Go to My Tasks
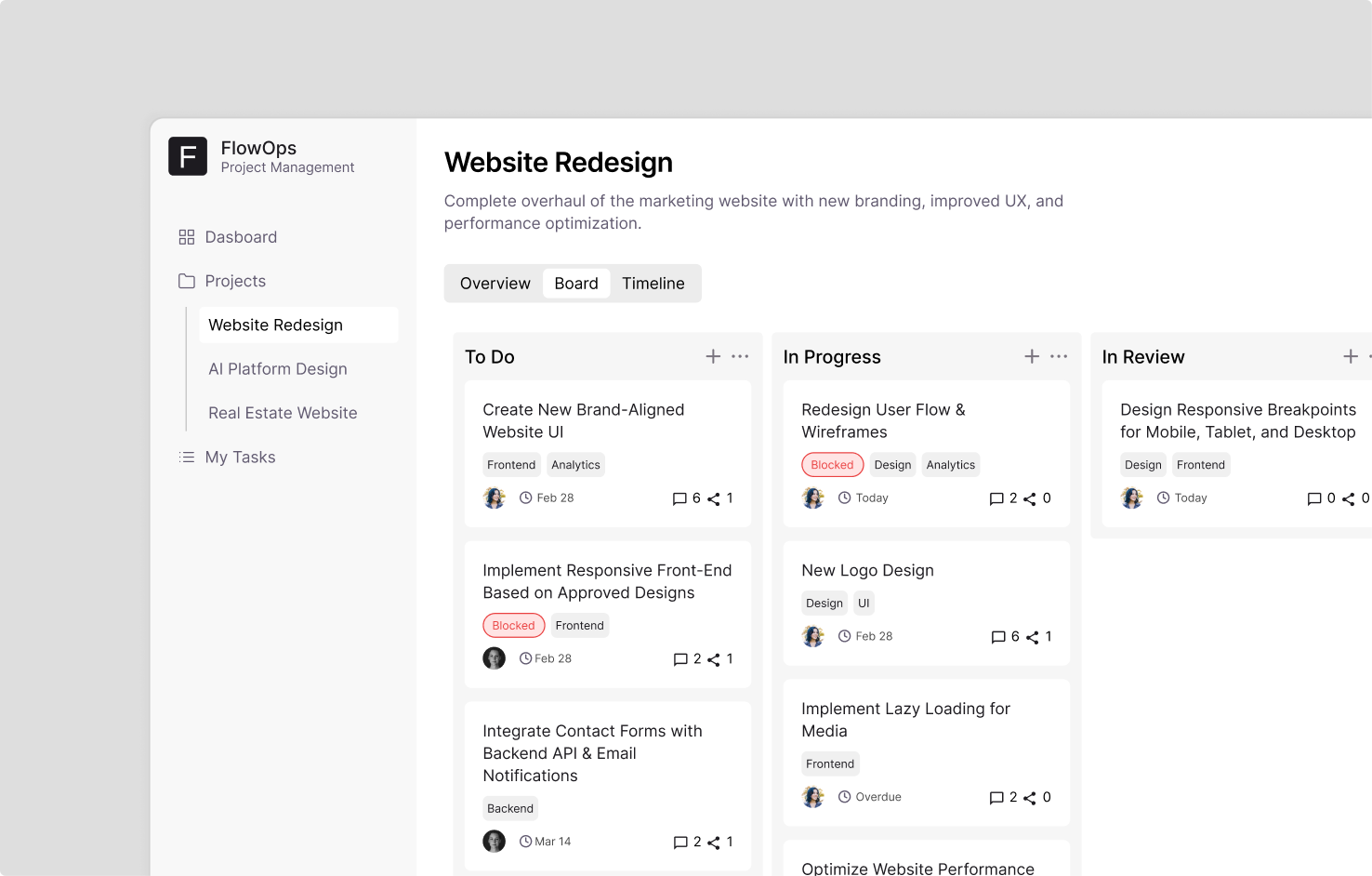 pyautogui.click(x=240, y=458)
